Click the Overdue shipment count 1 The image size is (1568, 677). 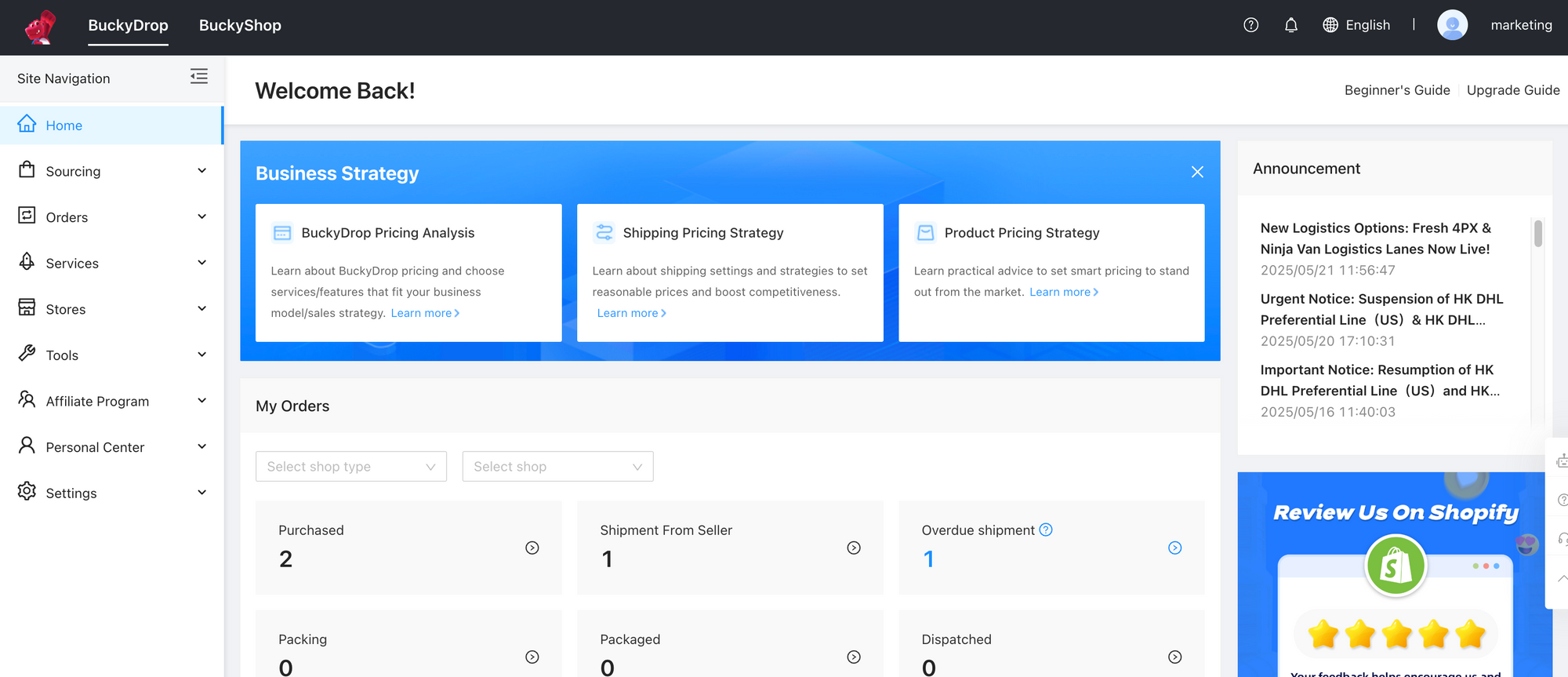(928, 559)
